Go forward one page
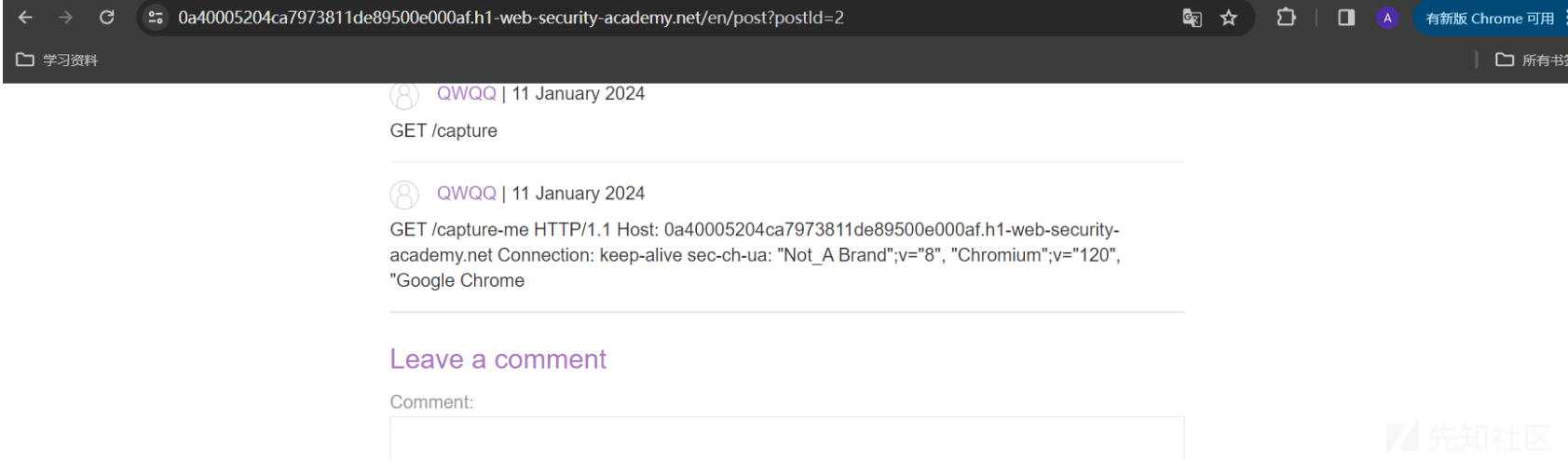1568x460 pixels. [65, 18]
